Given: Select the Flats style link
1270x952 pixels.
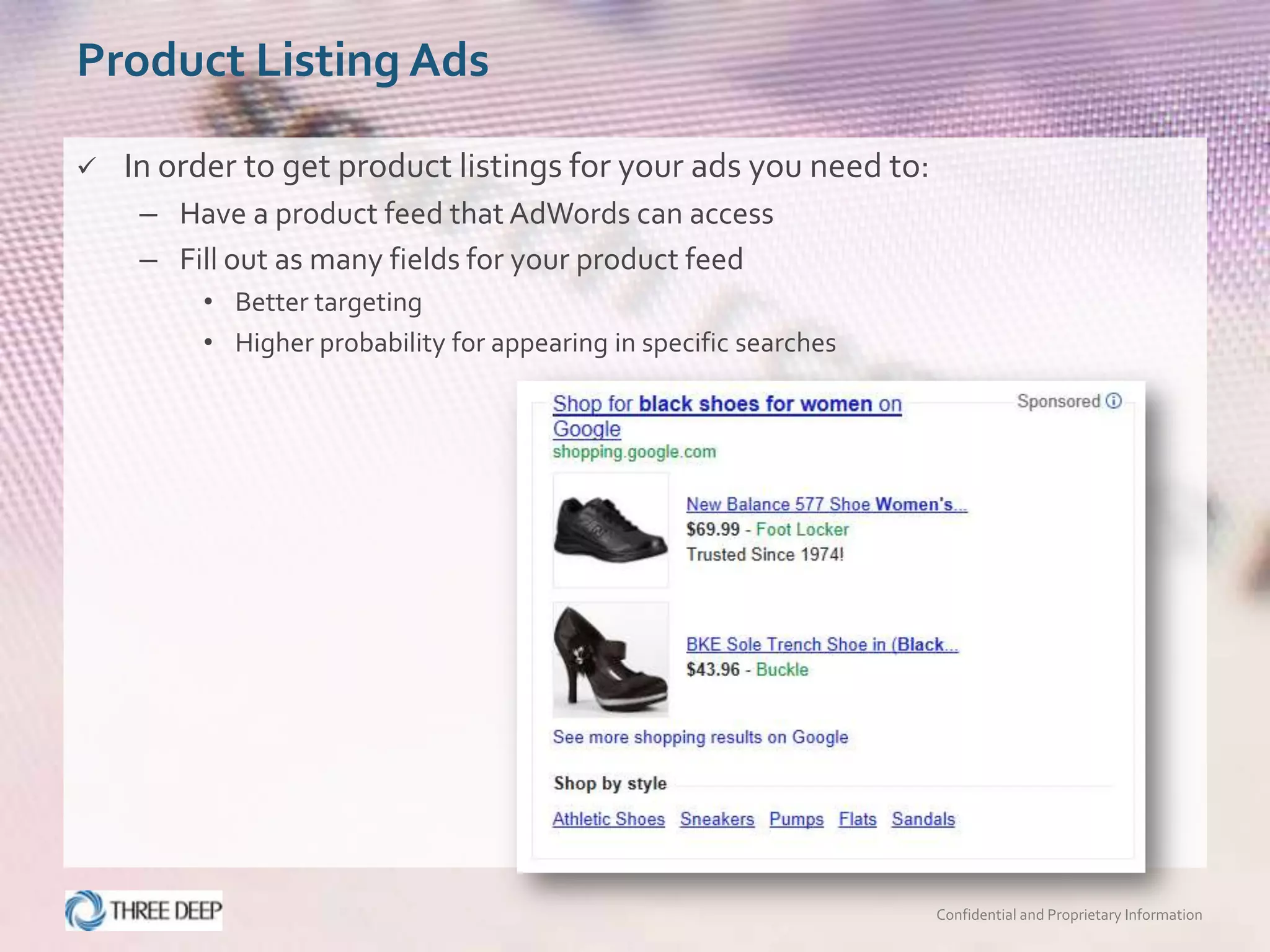Looking at the screenshot, I should (858, 819).
